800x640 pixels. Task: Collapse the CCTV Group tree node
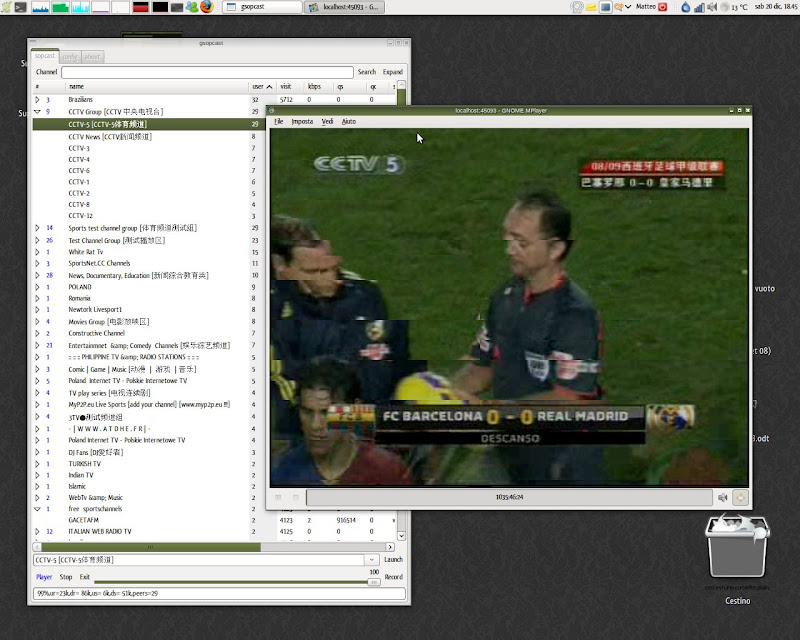pyautogui.click(x=37, y=111)
